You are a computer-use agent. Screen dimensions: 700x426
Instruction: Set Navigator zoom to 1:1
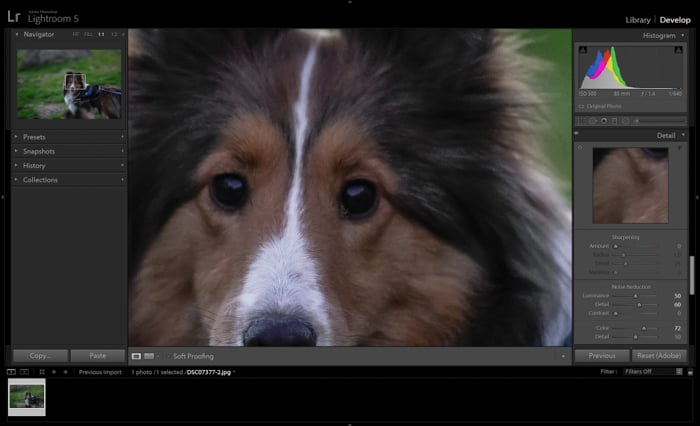[101, 34]
